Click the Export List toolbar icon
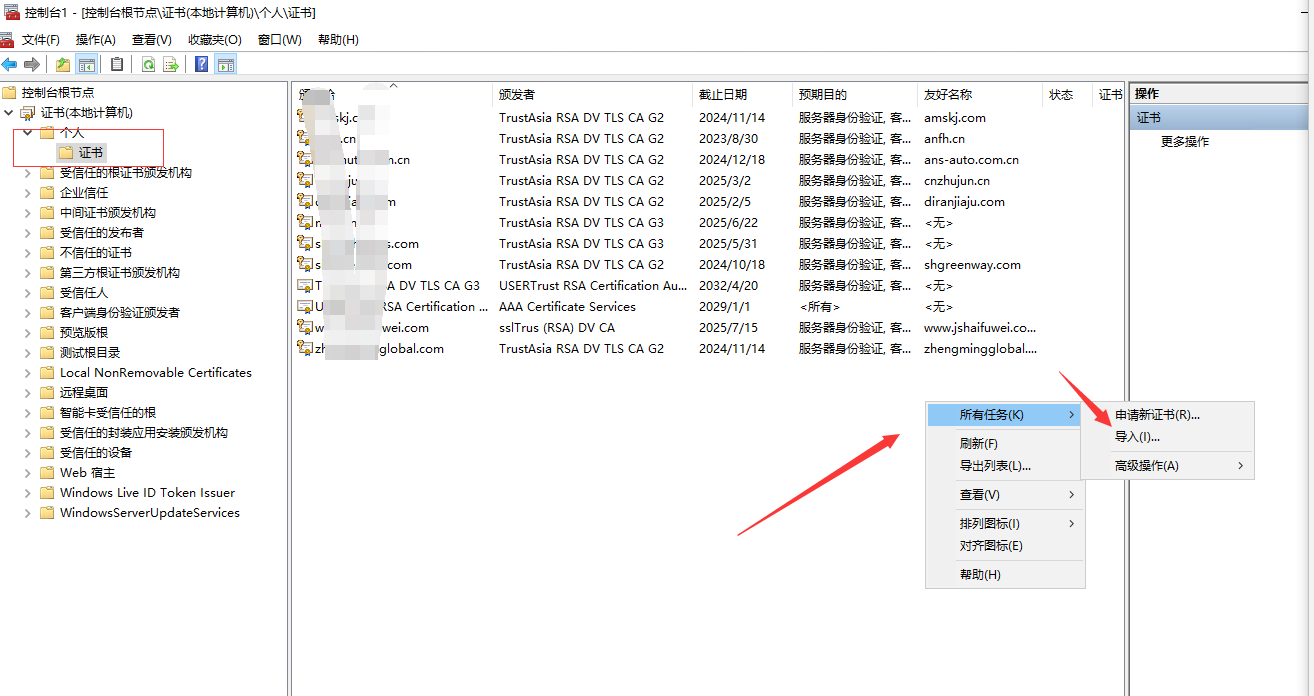 [x=171, y=65]
